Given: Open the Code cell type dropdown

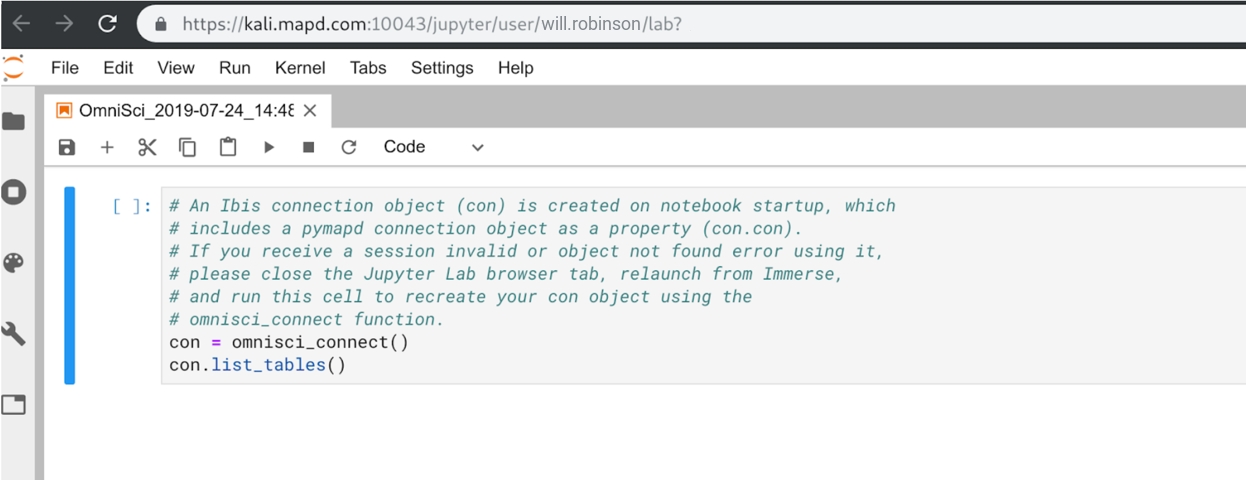Looking at the screenshot, I should pos(433,147).
